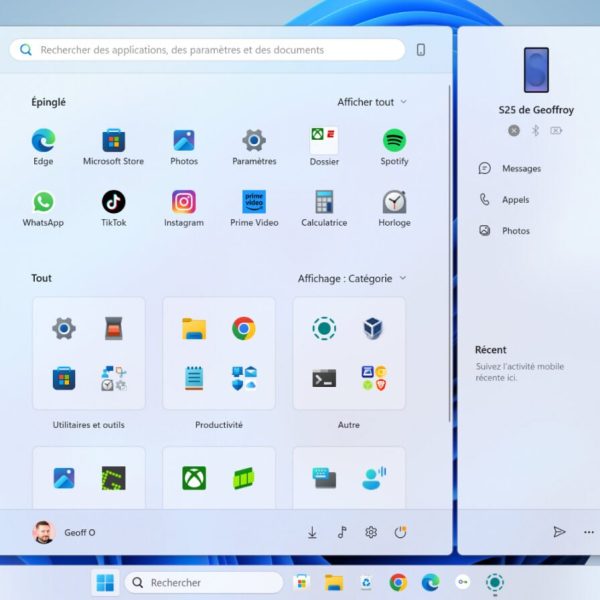The width and height of the screenshot is (600, 600).
Task: Open the green film strip app icon
Action: (244, 478)
